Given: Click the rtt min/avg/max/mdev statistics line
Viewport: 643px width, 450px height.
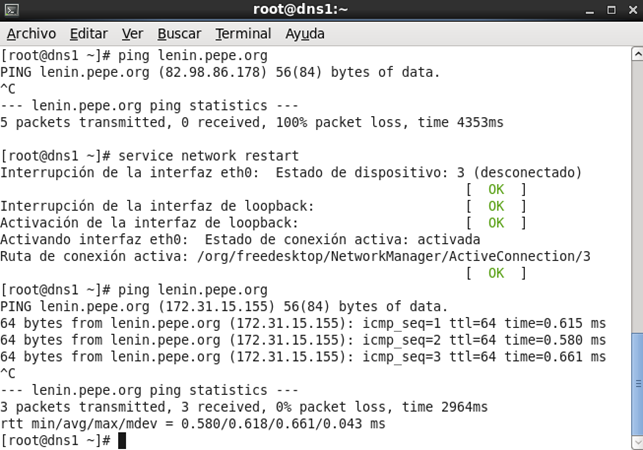Looking at the screenshot, I should 193,423.
